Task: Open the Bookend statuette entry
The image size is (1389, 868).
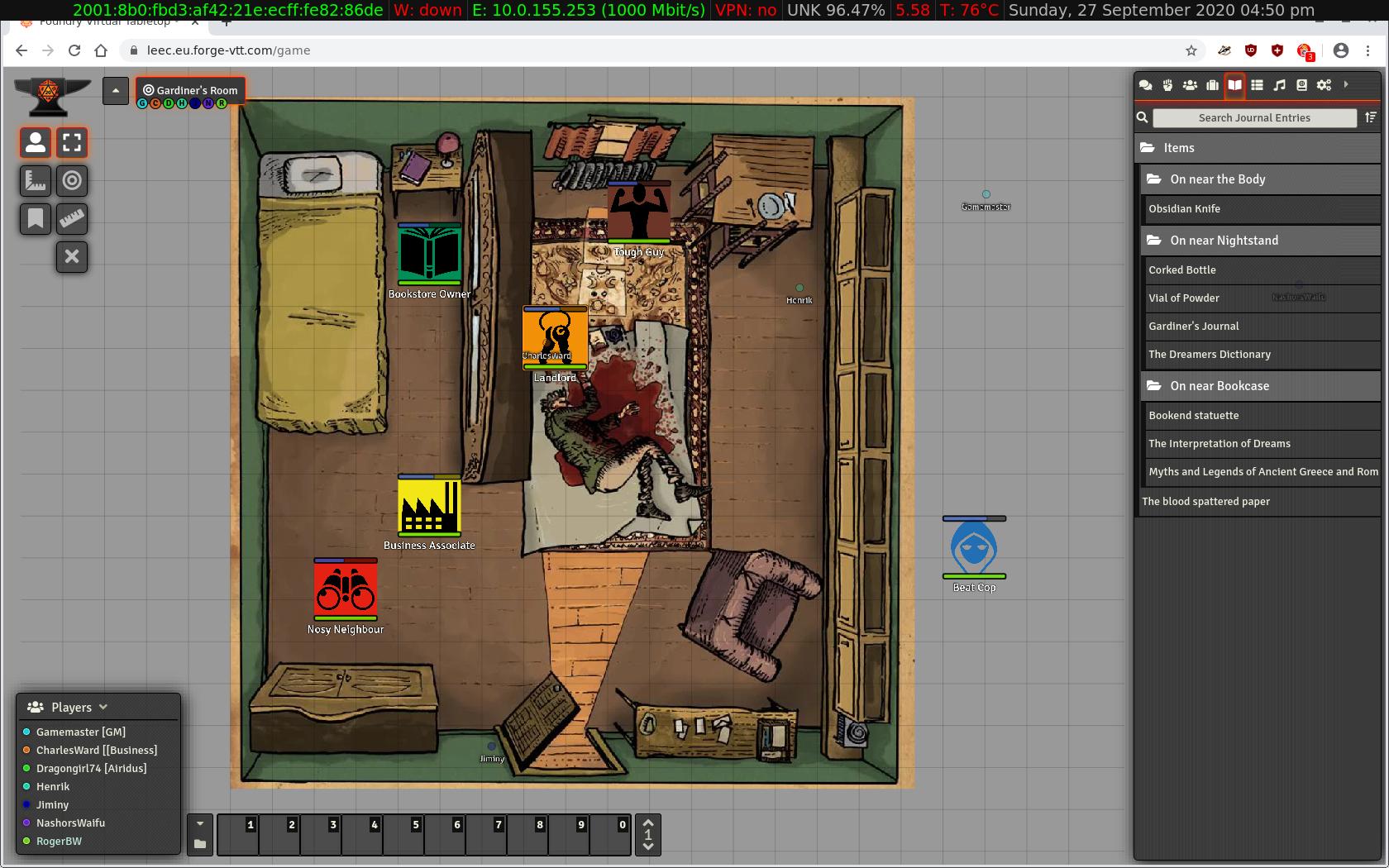Action: click(1261, 416)
